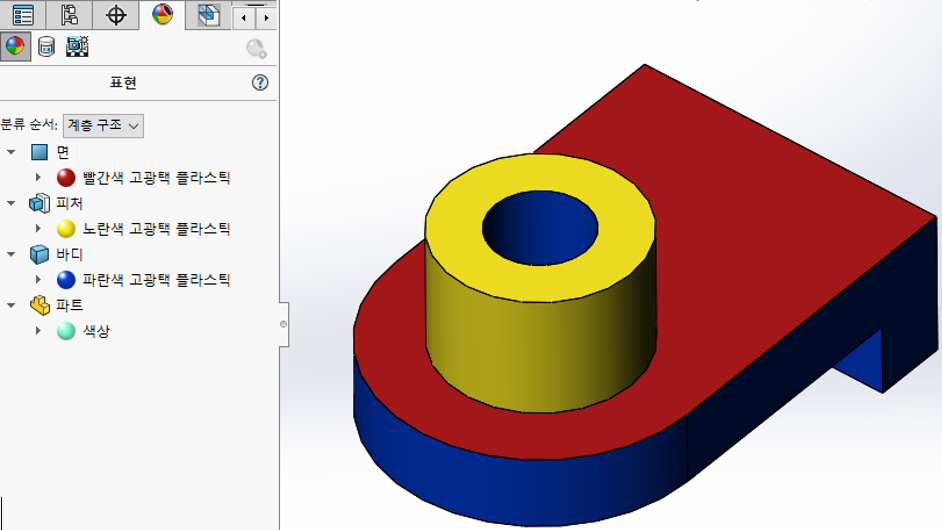
Task: Open the CAM cube manager tab
Action: [x=208, y=15]
